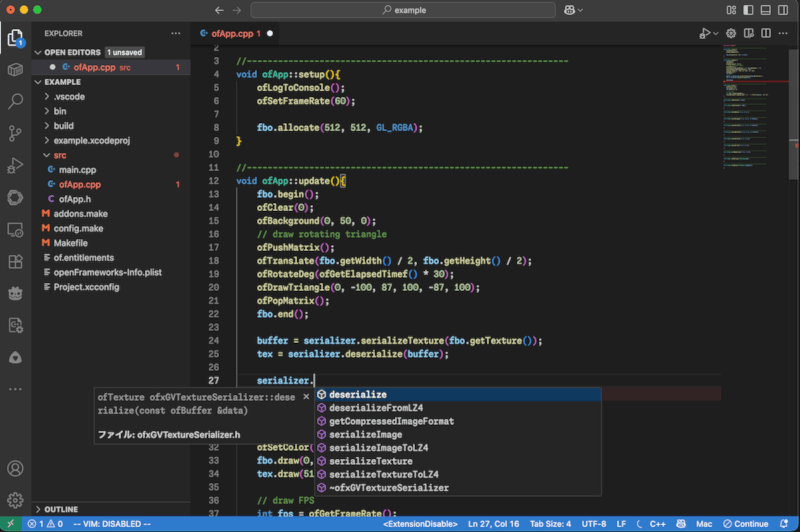Close the suggestion details popup

tap(306, 396)
